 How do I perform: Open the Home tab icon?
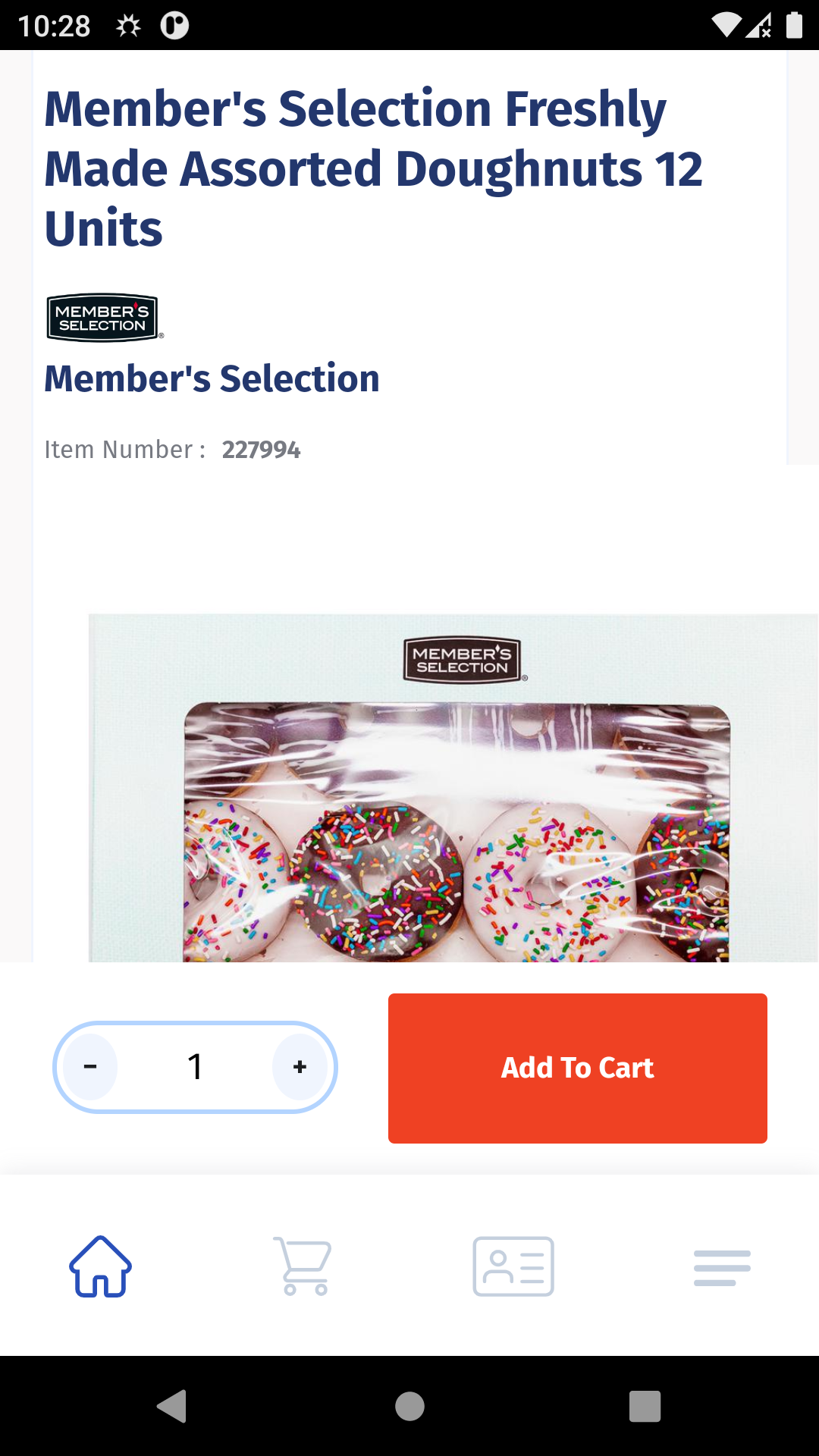pos(100,1266)
